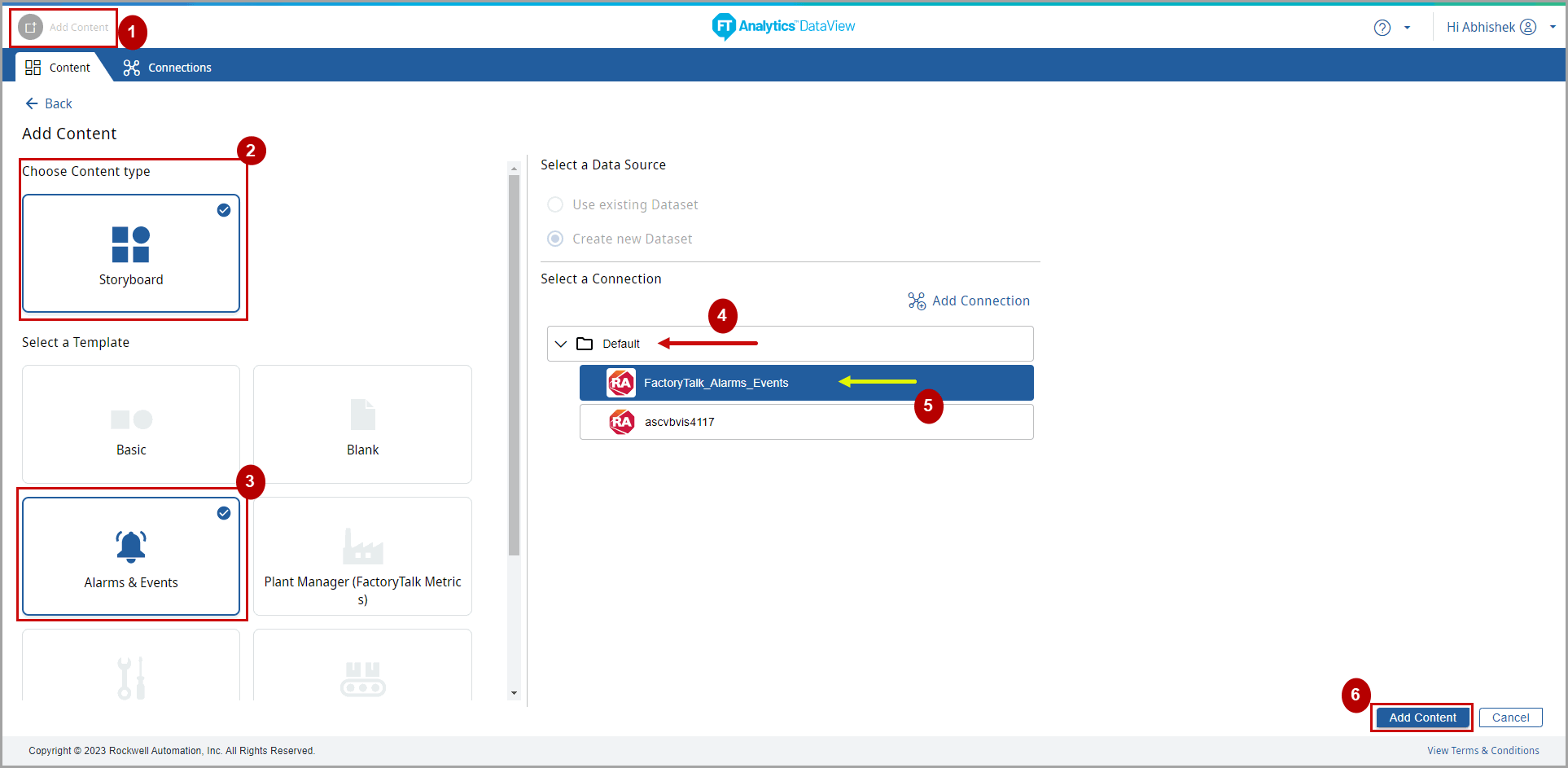Viewport: 1568px width, 768px height.
Task: Click the Add Connection node icon
Action: [917, 301]
